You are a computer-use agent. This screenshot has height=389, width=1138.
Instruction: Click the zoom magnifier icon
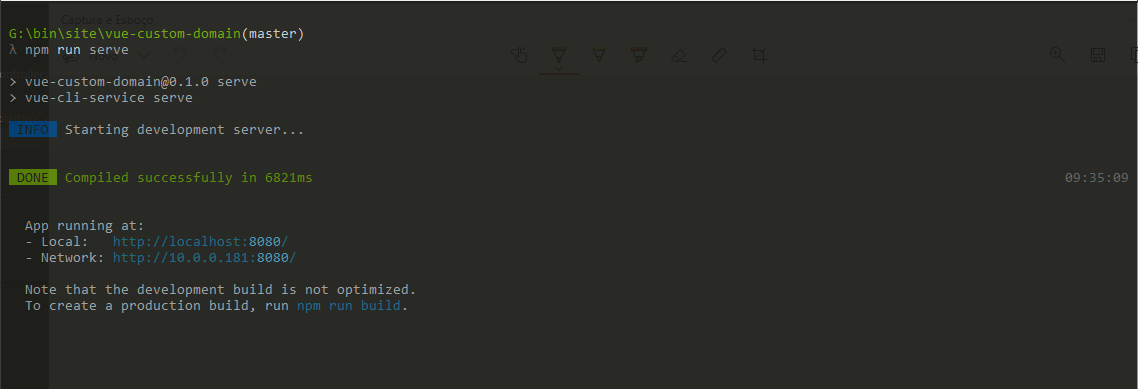[1057, 54]
